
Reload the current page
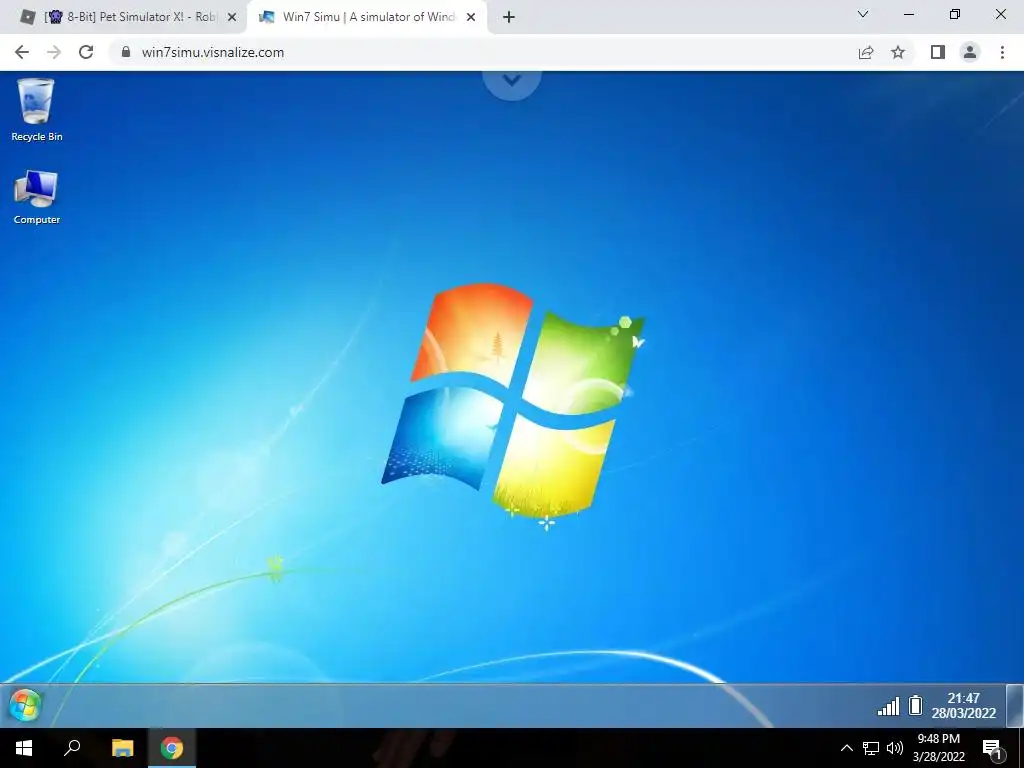point(86,52)
